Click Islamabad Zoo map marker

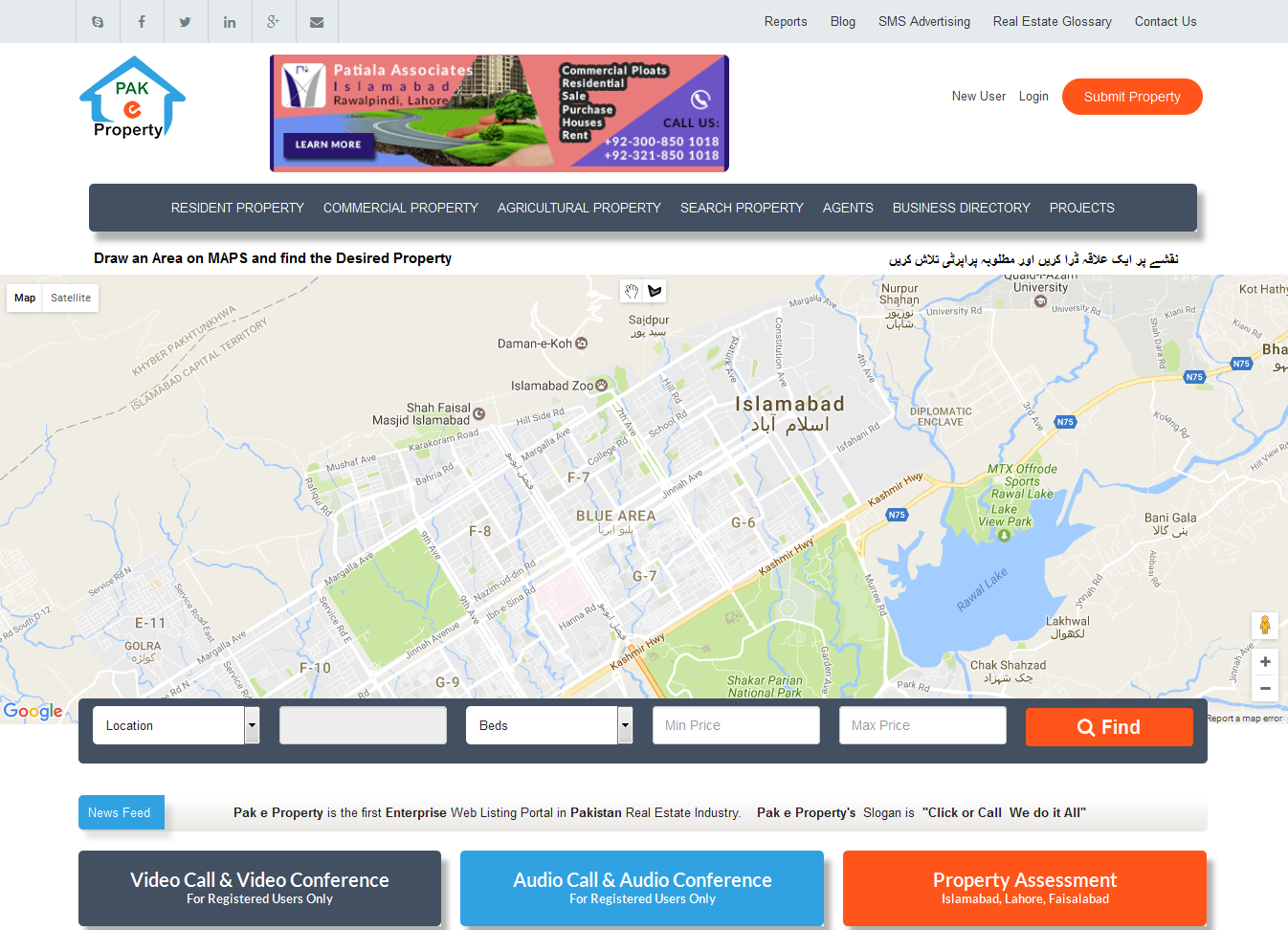click(601, 386)
